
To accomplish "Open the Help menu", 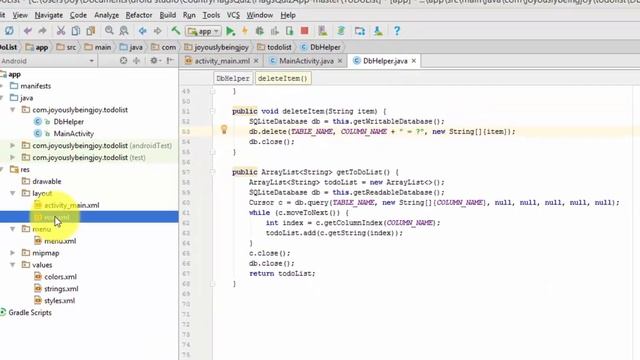I will [x=288, y=15].
